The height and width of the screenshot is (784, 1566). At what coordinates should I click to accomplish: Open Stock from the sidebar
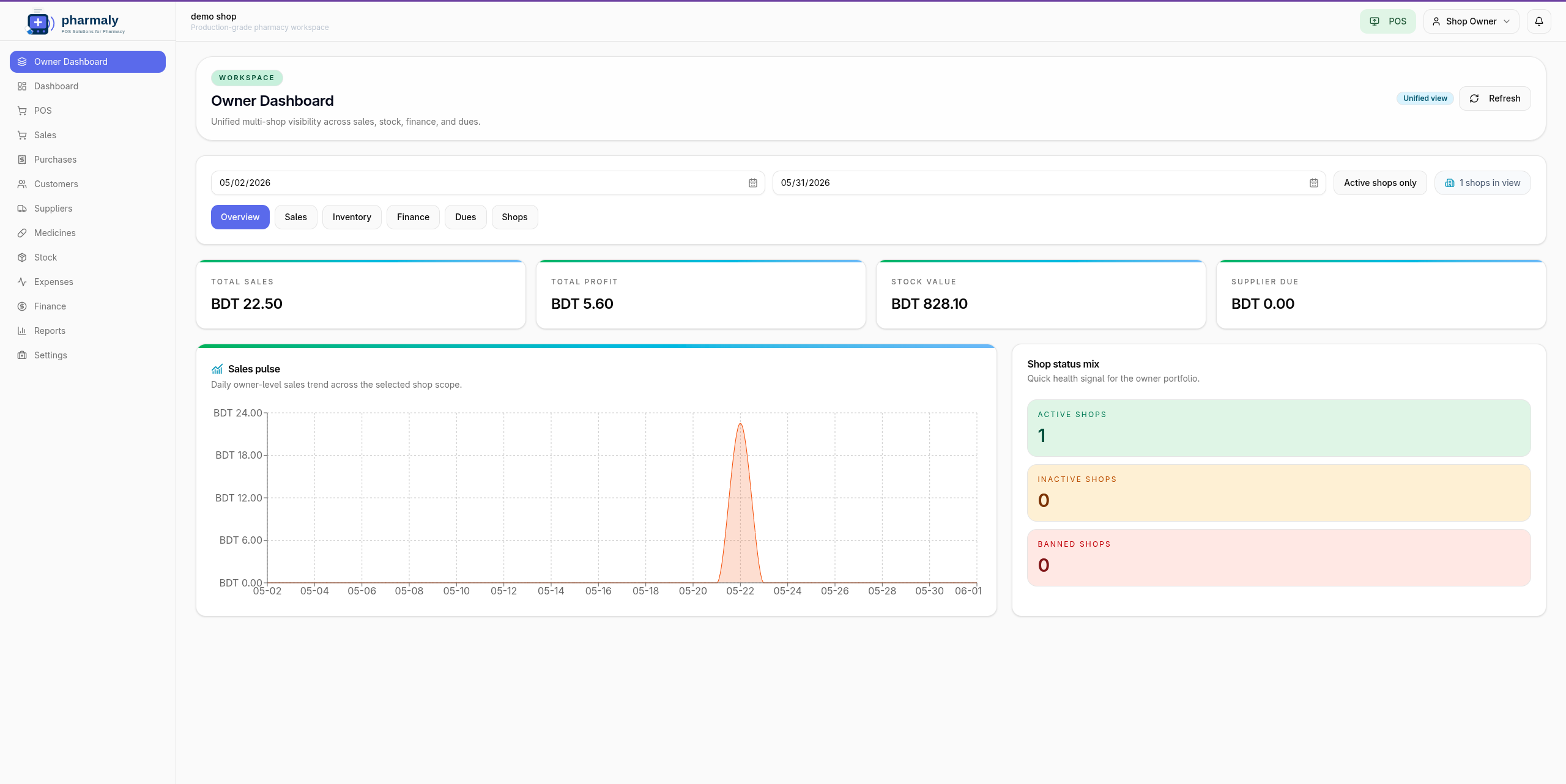coord(87,257)
